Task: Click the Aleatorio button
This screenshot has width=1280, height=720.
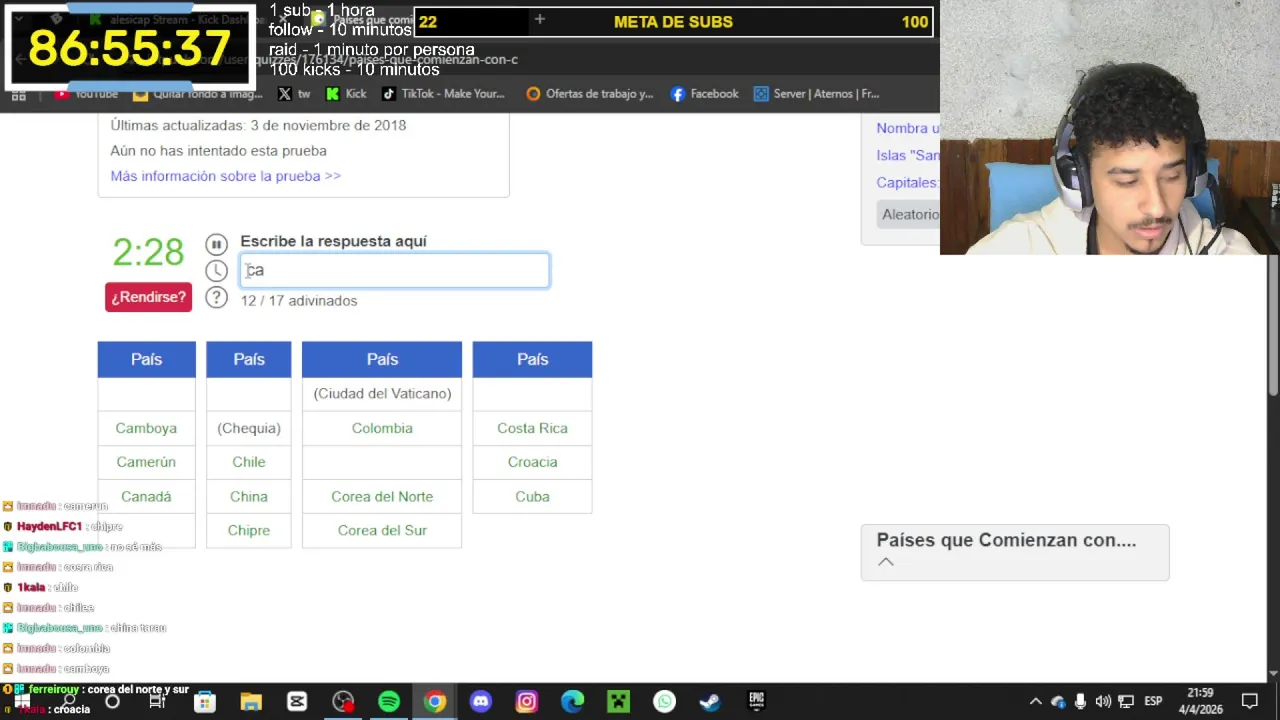Action: [x=908, y=214]
